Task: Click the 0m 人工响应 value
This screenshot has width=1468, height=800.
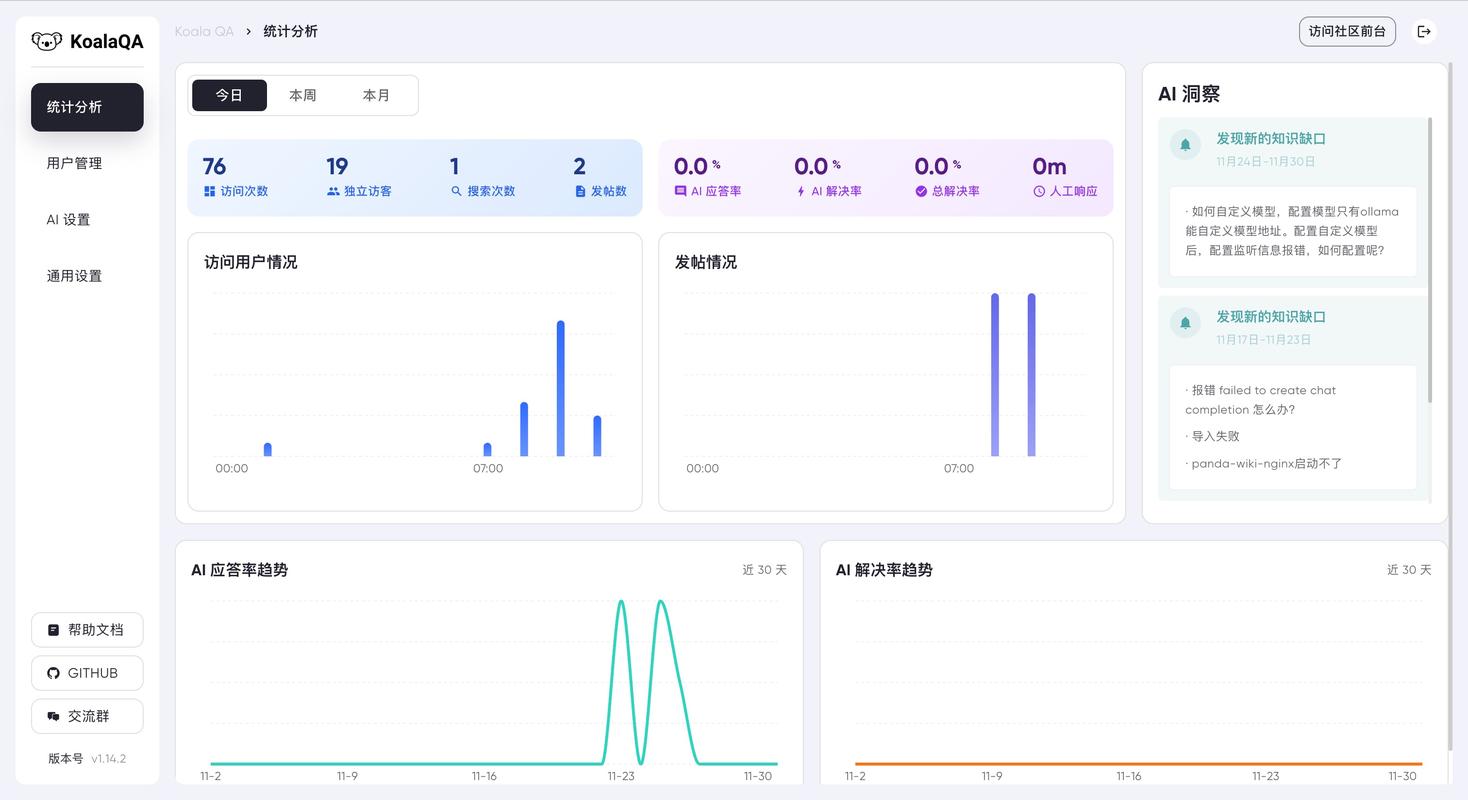Action: (x=1049, y=166)
